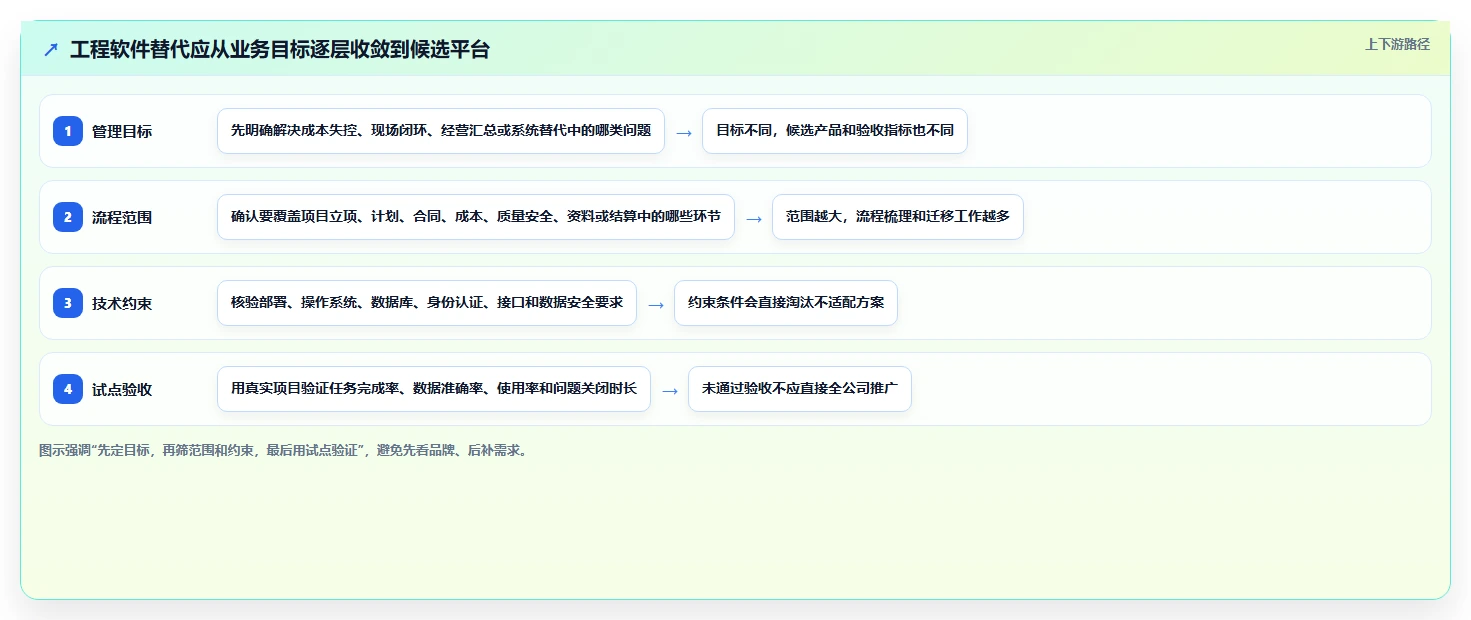Click the arrow in the 流程范围 row

(x=754, y=218)
